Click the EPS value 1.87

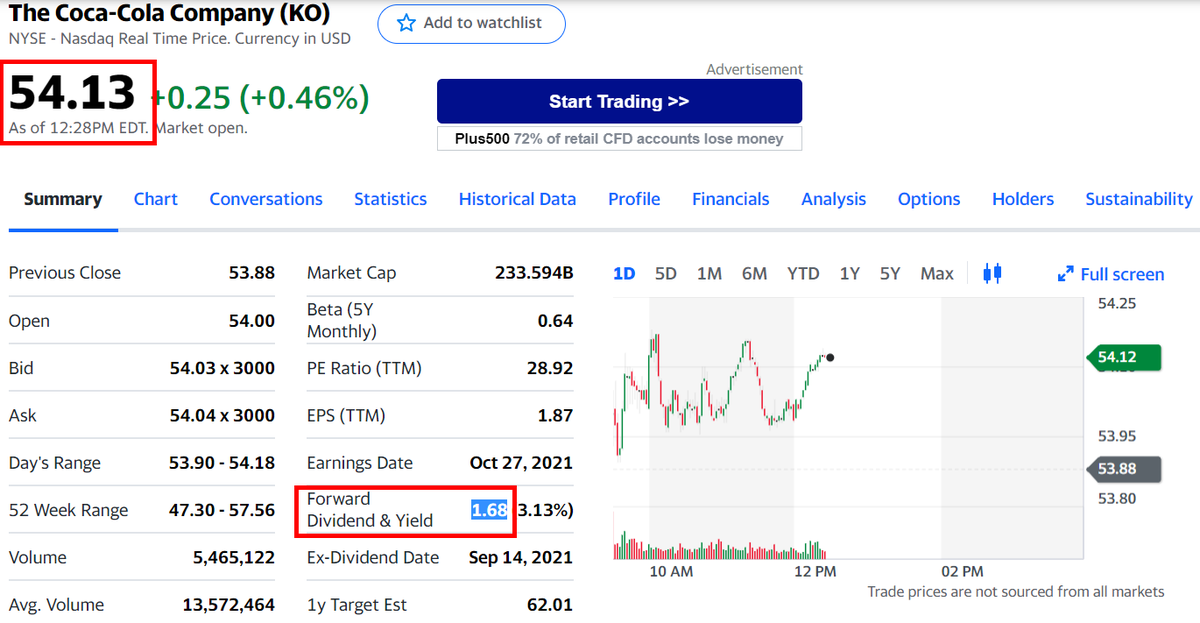pyautogui.click(x=555, y=415)
